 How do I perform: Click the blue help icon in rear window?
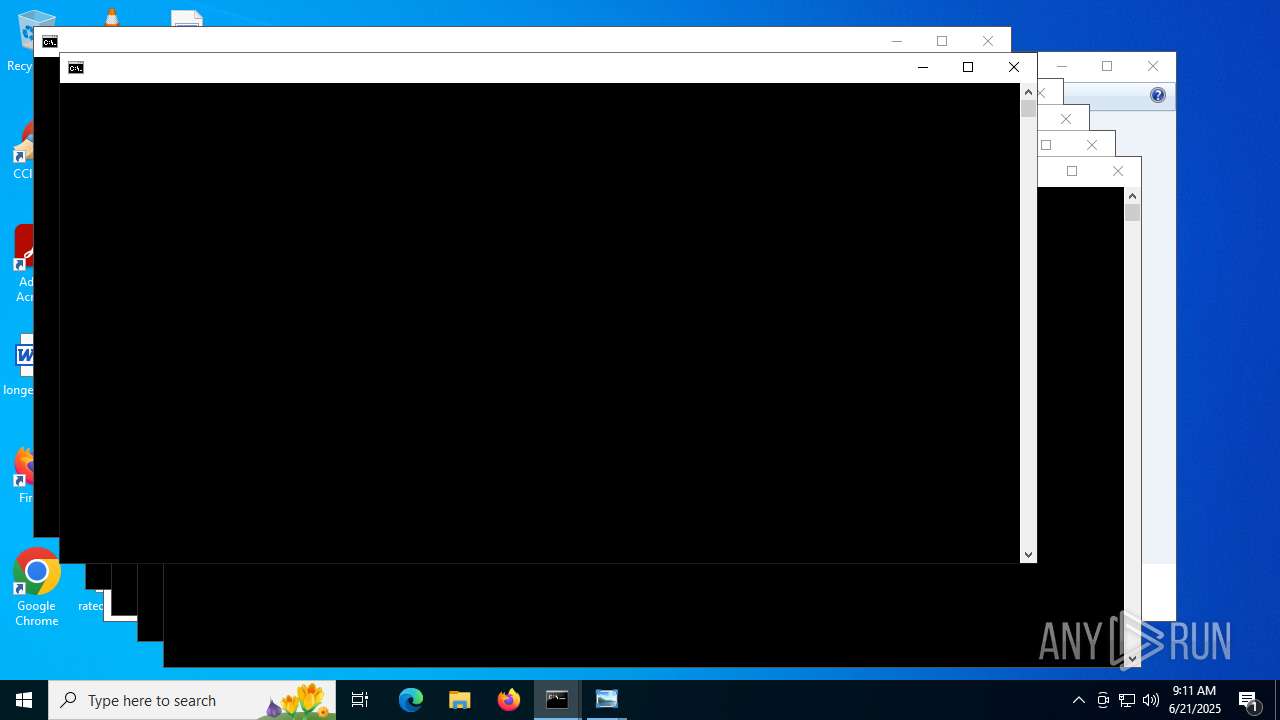click(x=1158, y=95)
